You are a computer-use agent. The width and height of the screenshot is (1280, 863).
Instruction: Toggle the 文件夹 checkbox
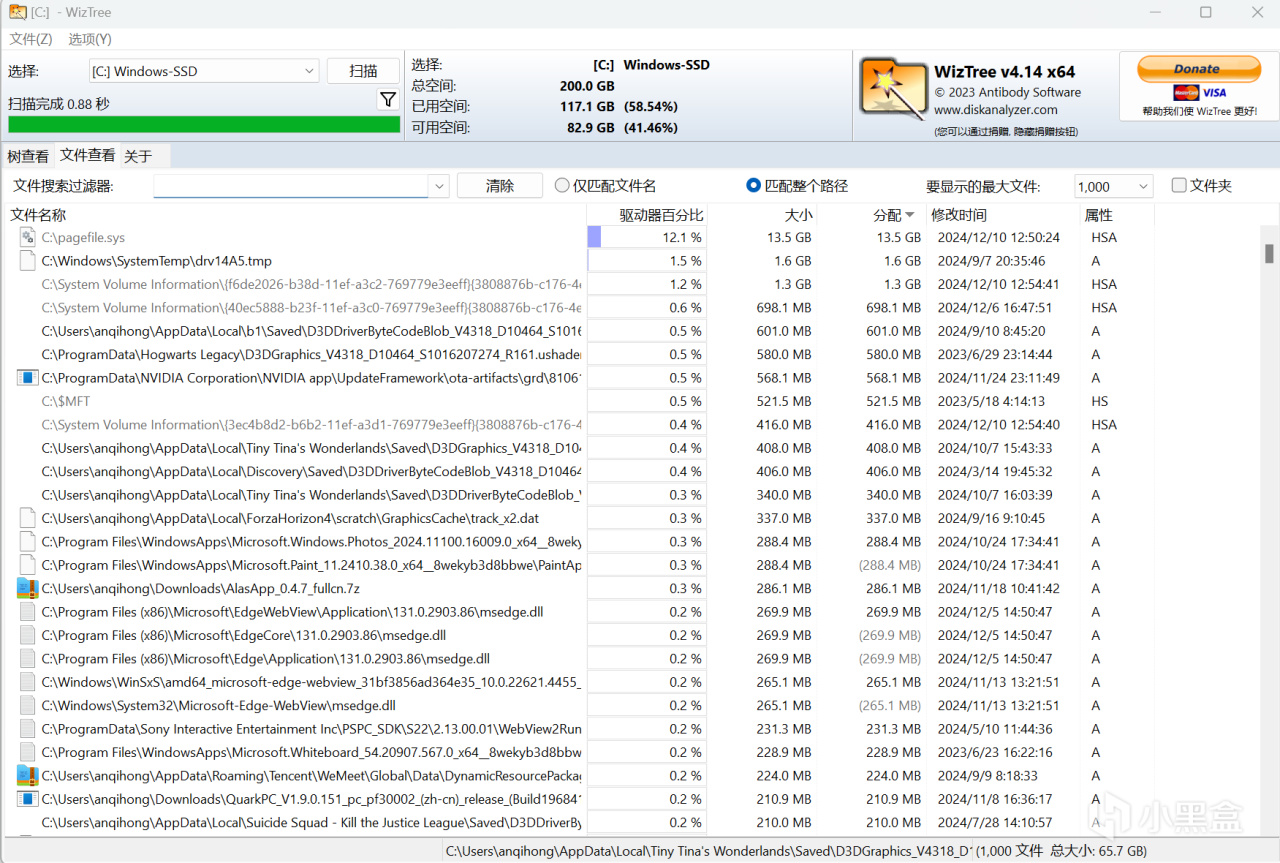point(1179,185)
